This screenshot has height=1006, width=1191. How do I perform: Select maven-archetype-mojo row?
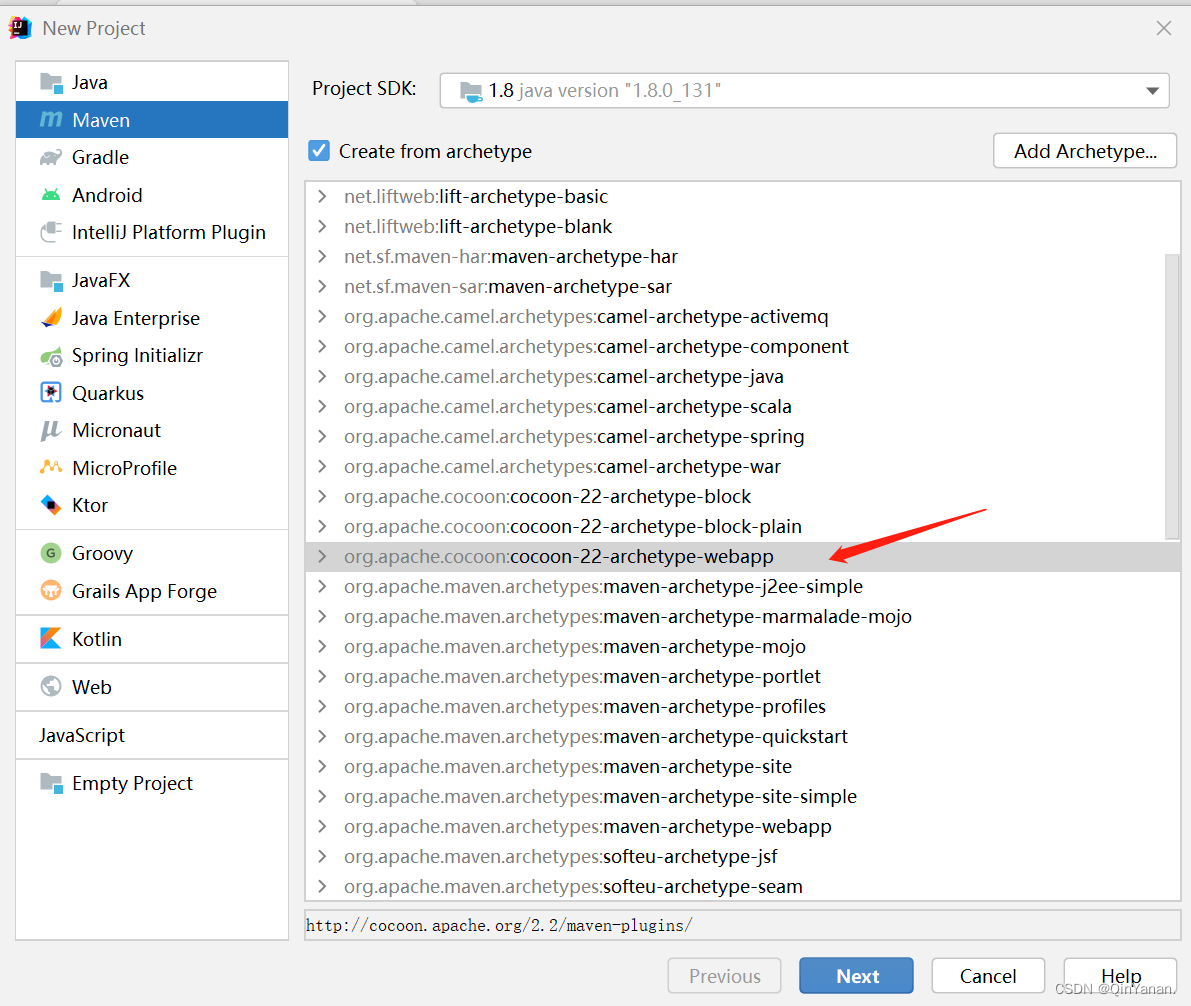tap(742, 647)
